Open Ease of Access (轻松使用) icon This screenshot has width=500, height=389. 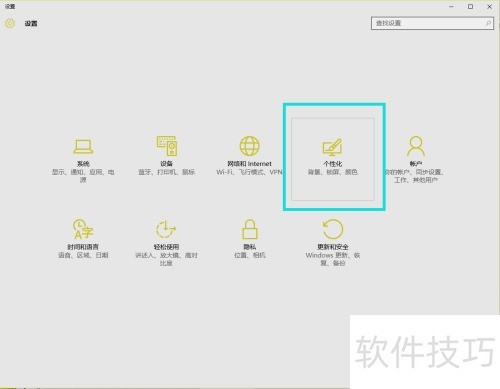point(166,229)
